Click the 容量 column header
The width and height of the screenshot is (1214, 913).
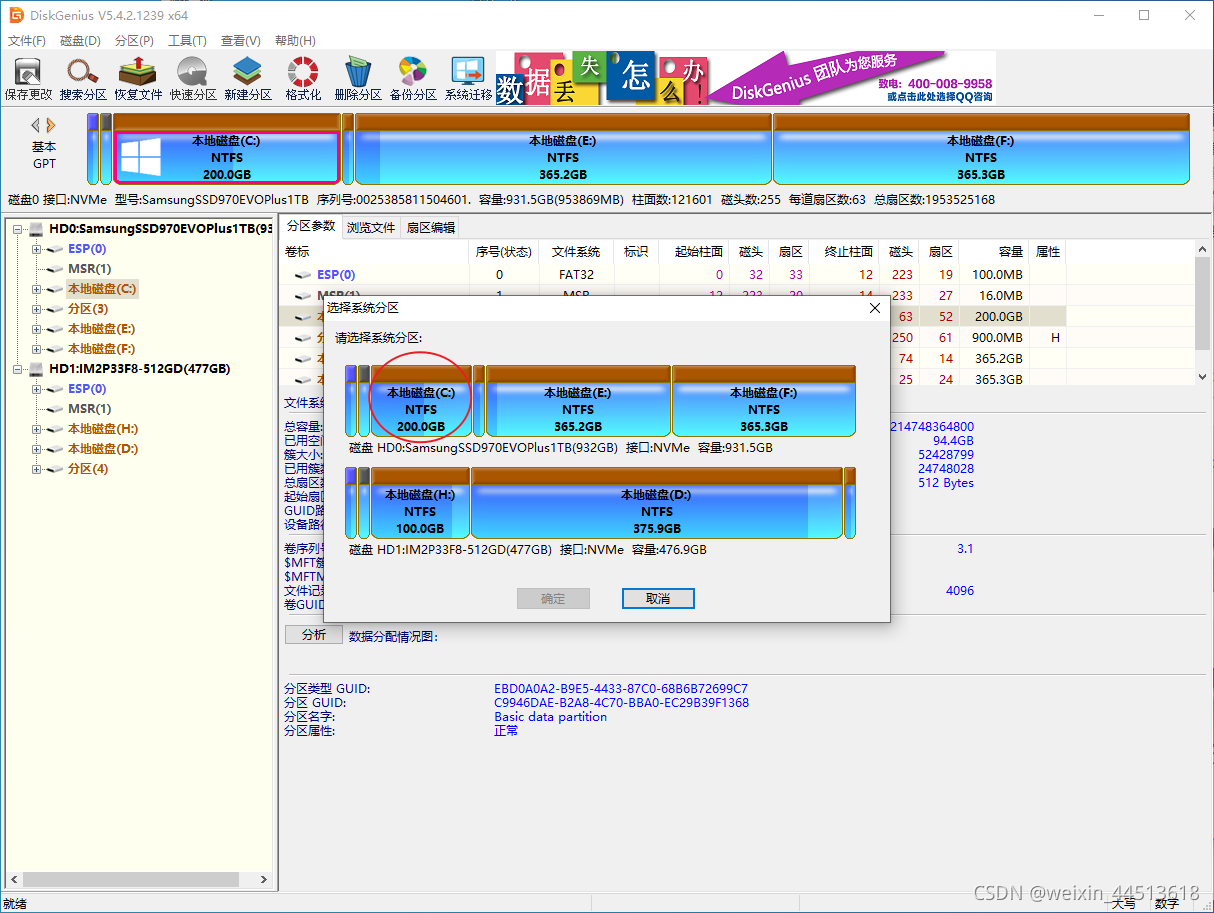(x=995, y=252)
